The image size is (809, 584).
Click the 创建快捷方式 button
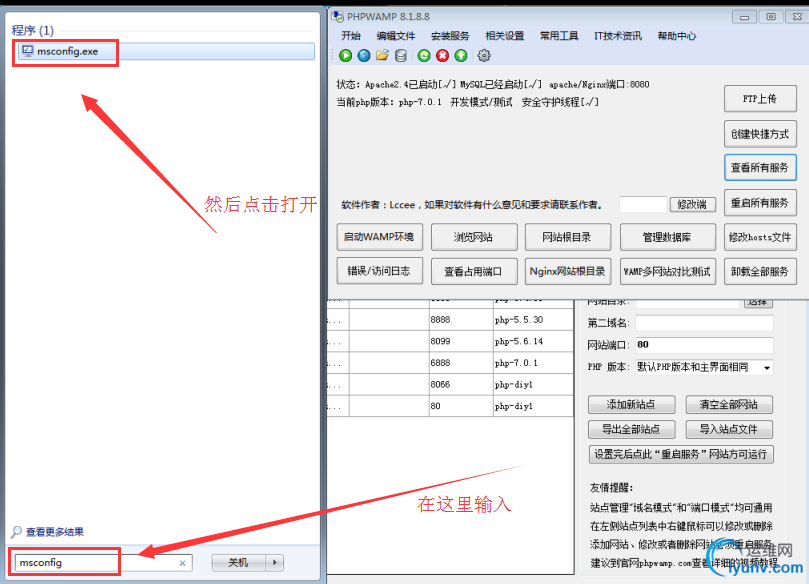760,134
